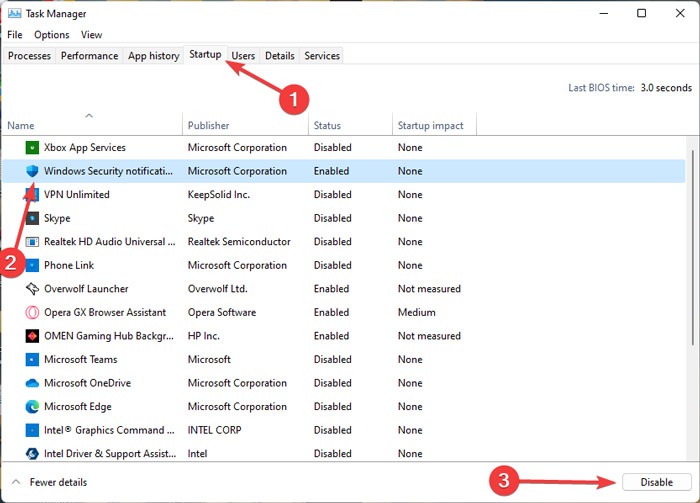Collapse view with Fewer details

coord(50,482)
